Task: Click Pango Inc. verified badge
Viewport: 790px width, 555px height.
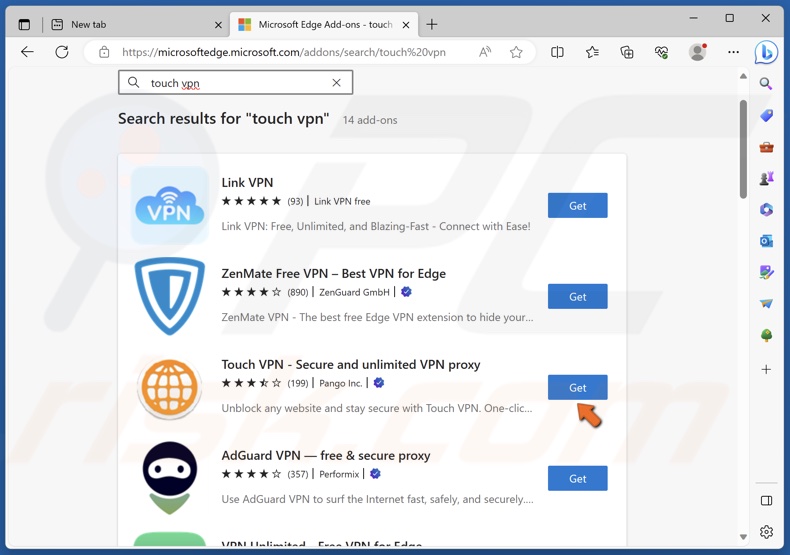Action: tap(379, 383)
